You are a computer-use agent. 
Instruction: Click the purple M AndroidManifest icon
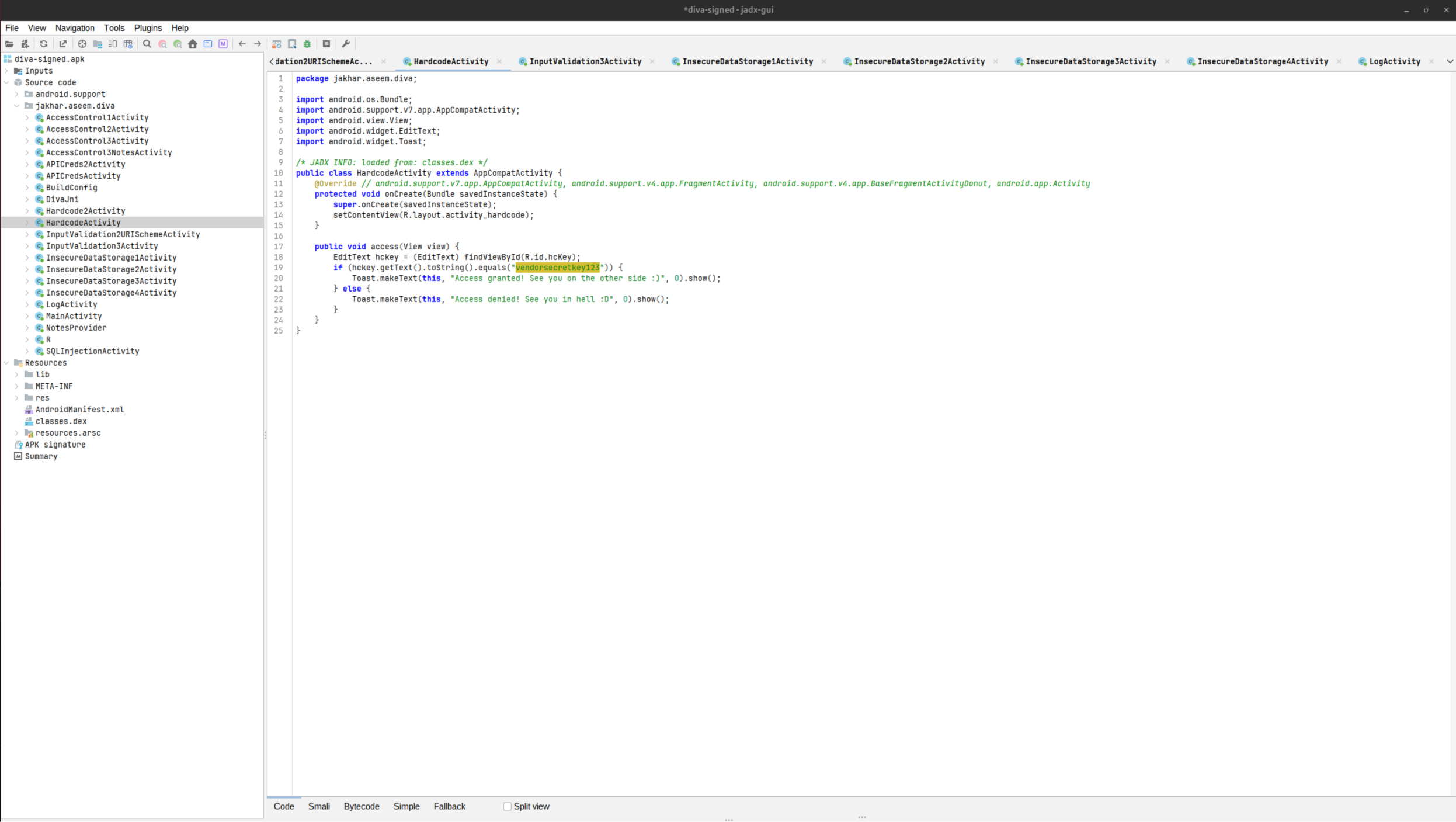(x=223, y=44)
